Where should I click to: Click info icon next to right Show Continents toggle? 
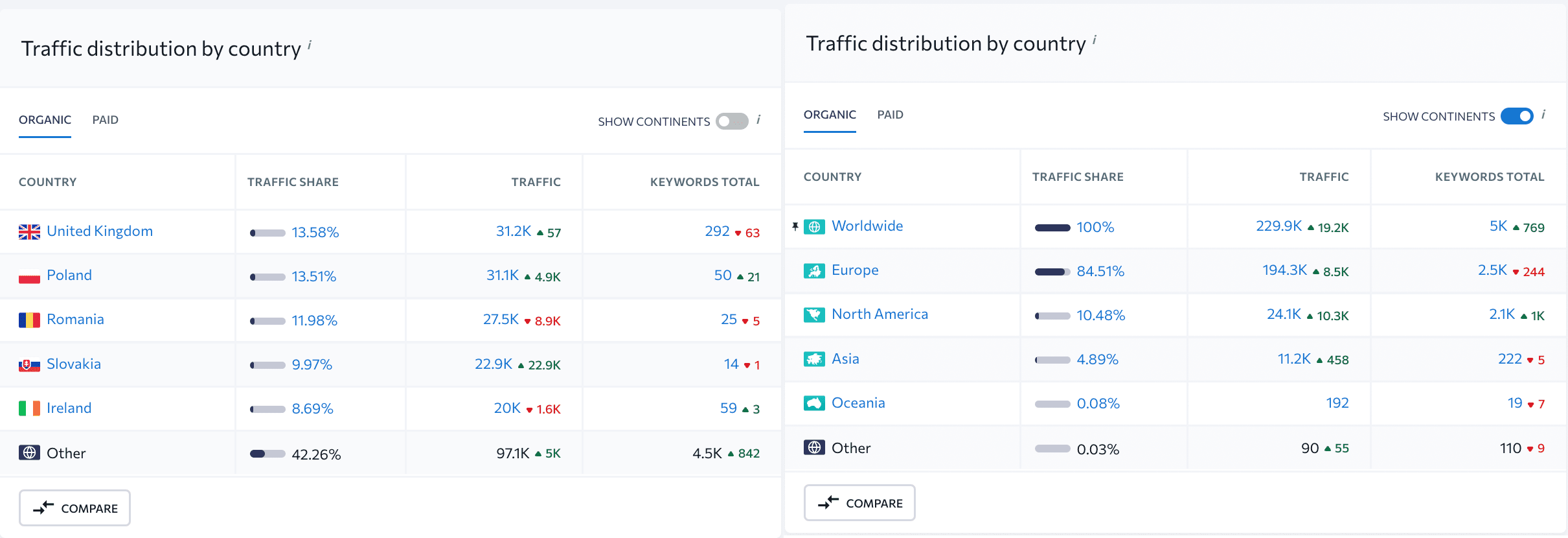click(1543, 115)
